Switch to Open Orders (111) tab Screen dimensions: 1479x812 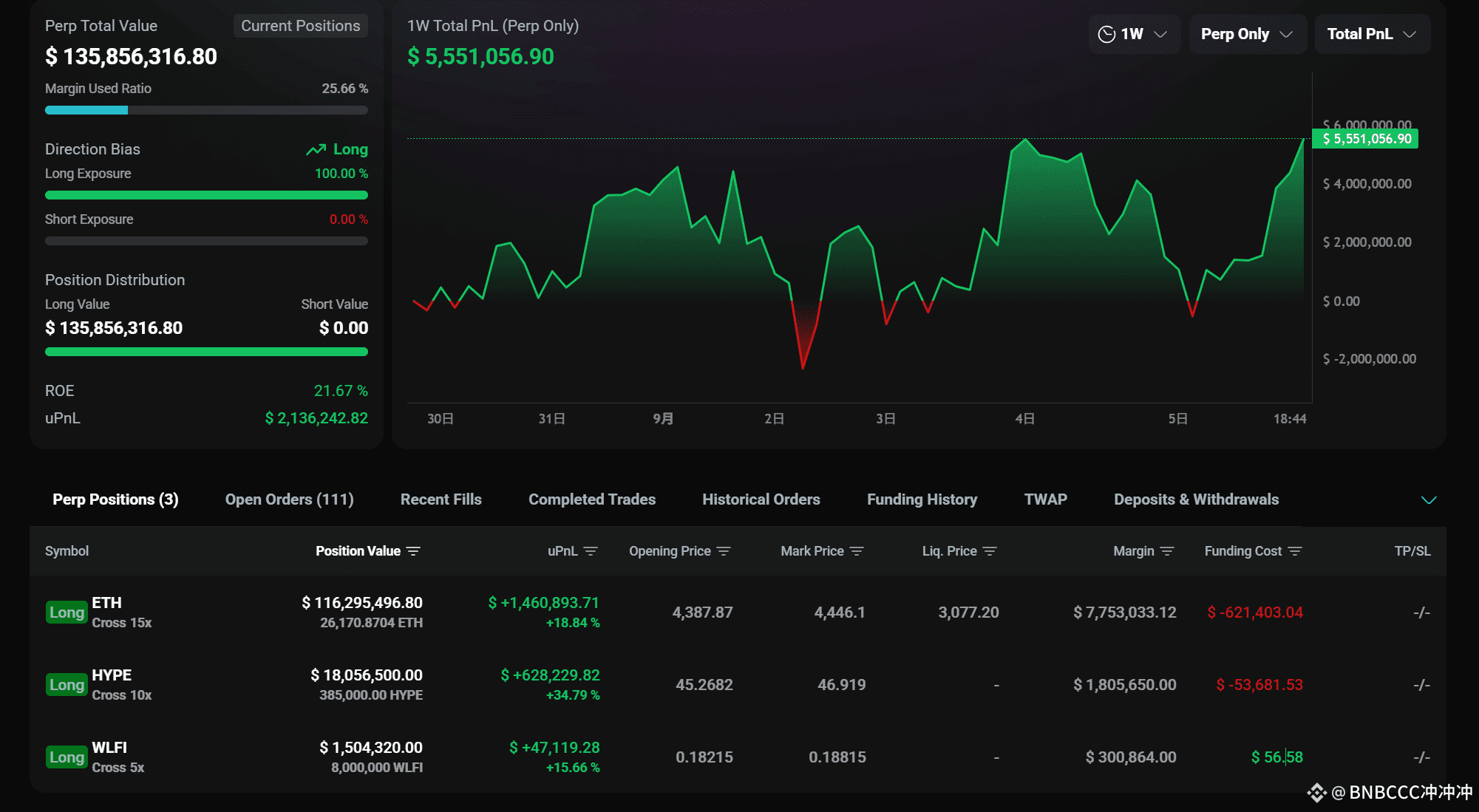(x=289, y=499)
